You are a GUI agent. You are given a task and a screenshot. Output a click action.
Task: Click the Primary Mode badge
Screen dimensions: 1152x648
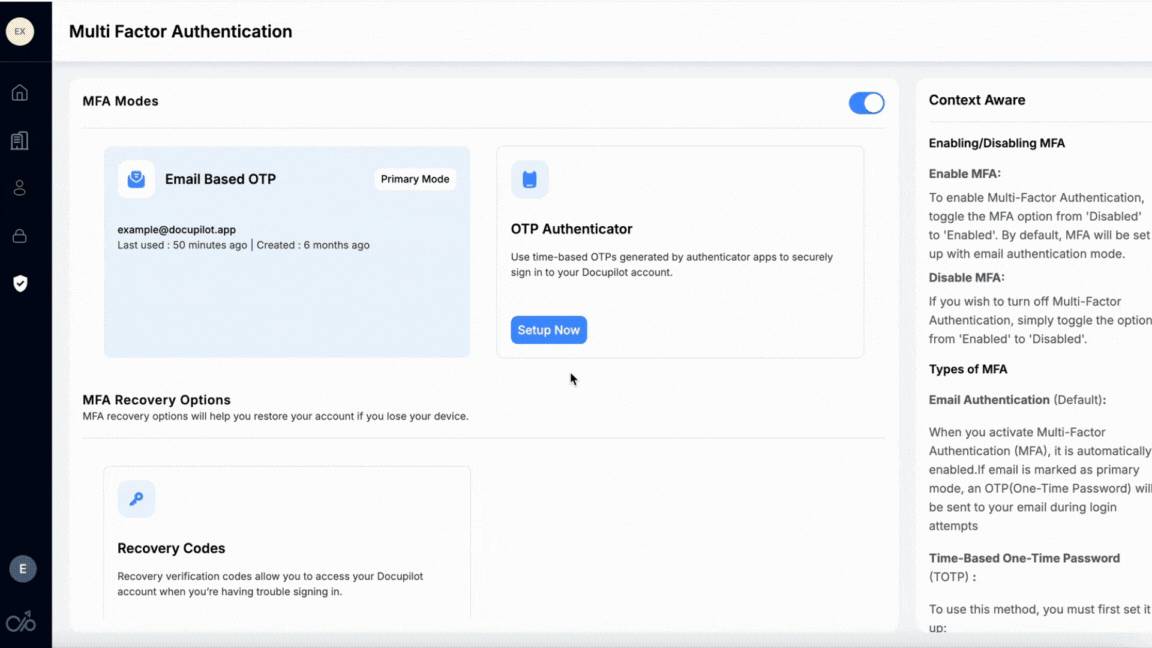click(415, 179)
